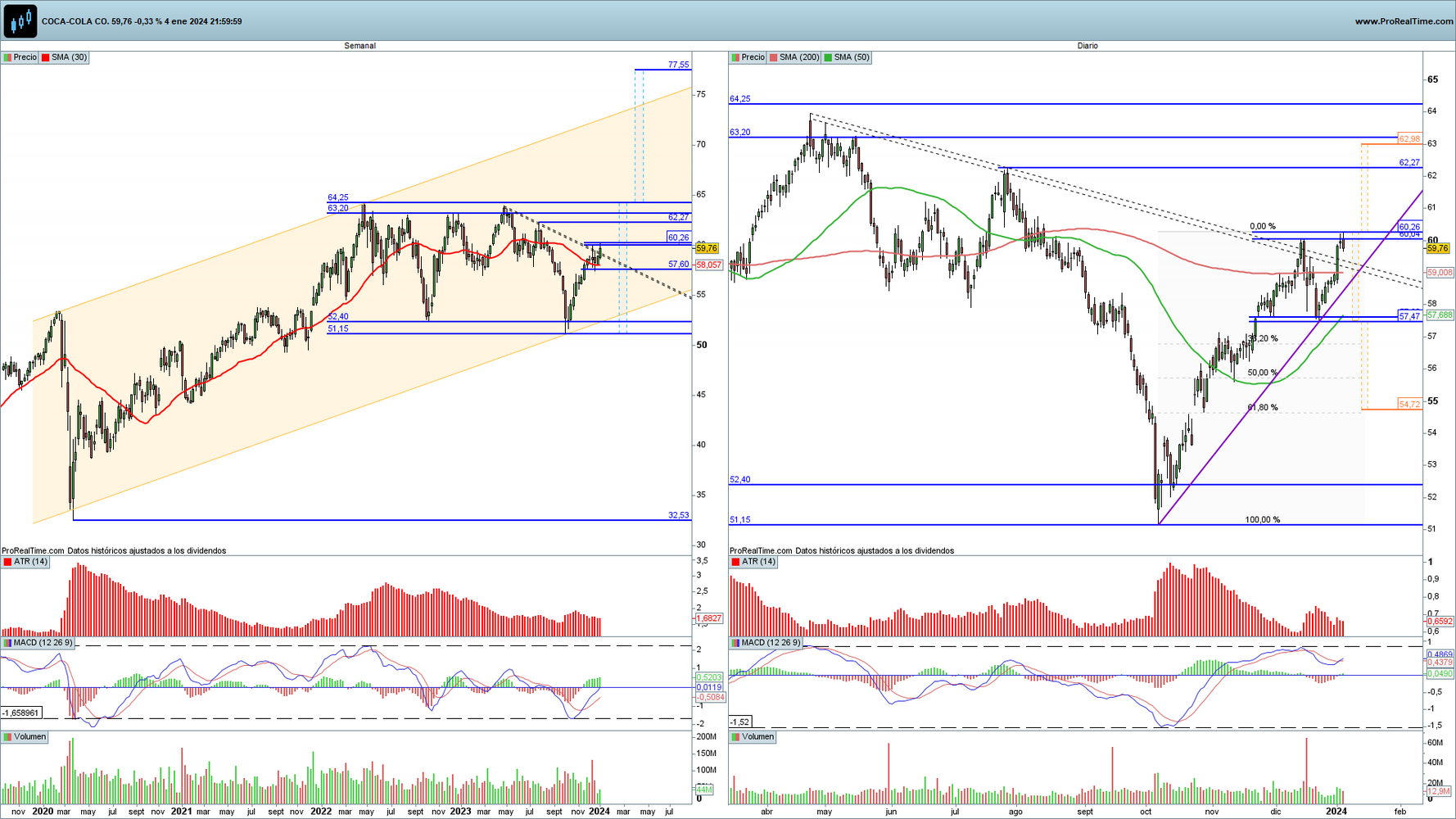Click the Precio legend in daily chart
Viewport: 1456px width, 819px height.
[748, 57]
